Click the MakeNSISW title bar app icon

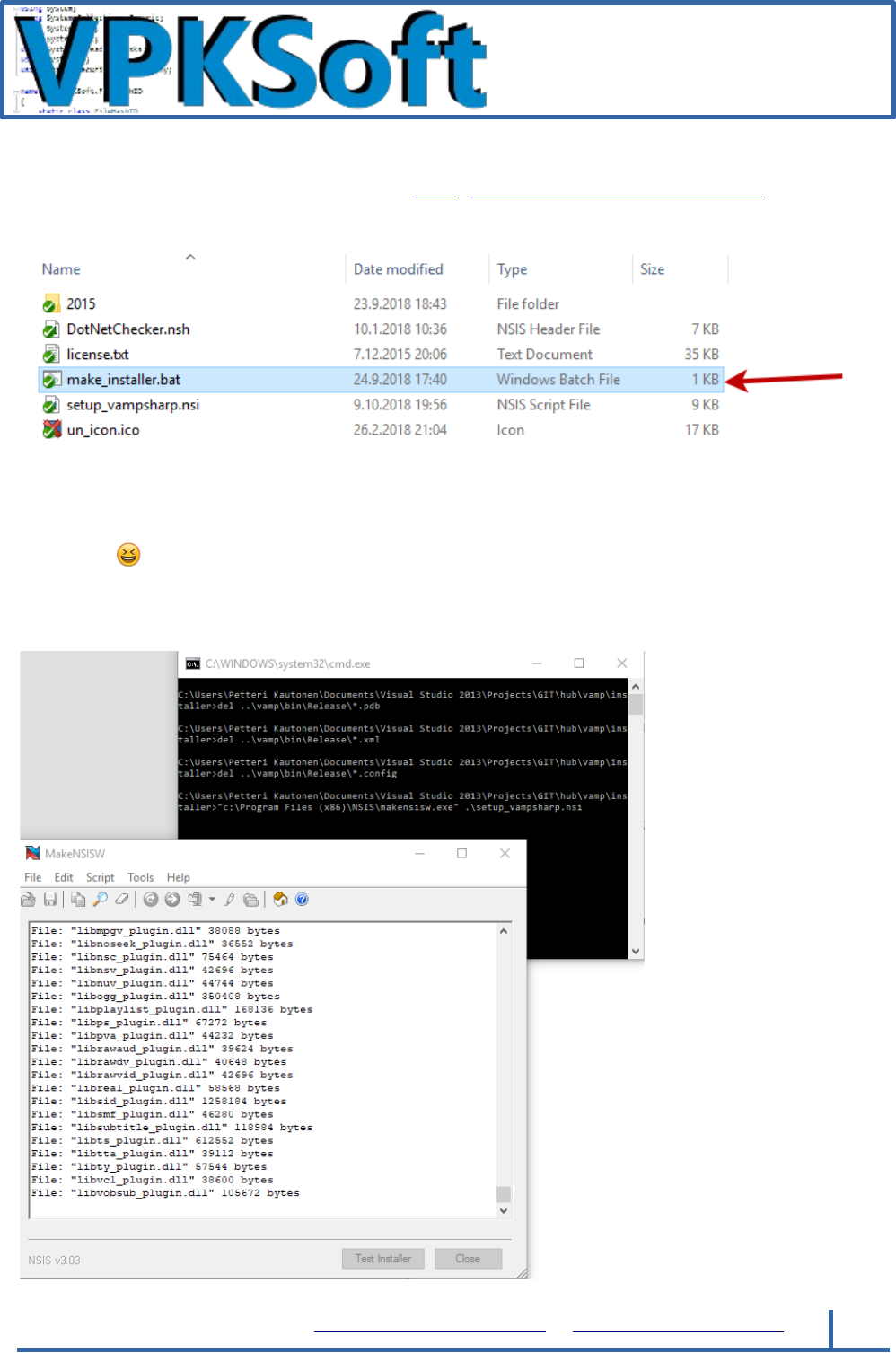[x=33, y=853]
